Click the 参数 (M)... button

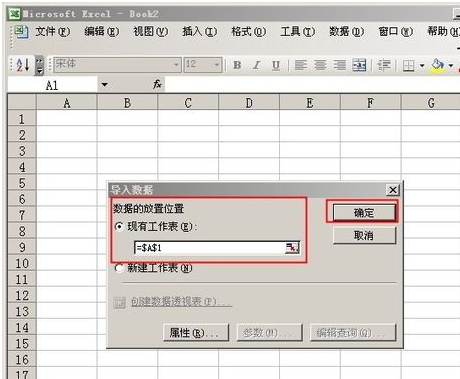pyautogui.click(x=269, y=332)
